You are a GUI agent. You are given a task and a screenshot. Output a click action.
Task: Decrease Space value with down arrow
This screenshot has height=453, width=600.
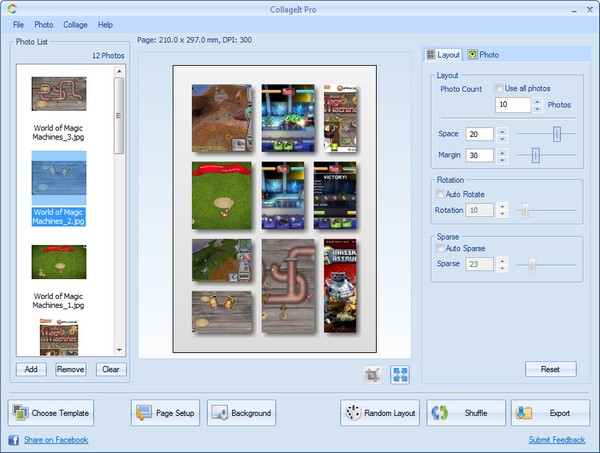coord(502,138)
